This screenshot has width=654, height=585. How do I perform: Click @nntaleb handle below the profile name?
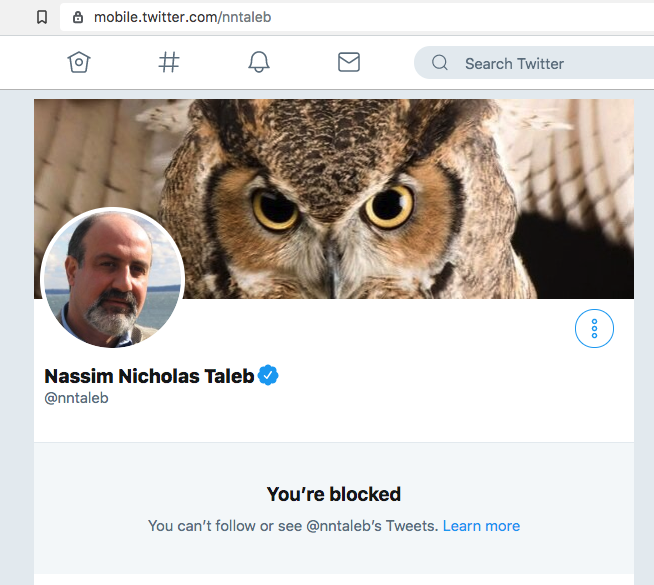point(76,398)
